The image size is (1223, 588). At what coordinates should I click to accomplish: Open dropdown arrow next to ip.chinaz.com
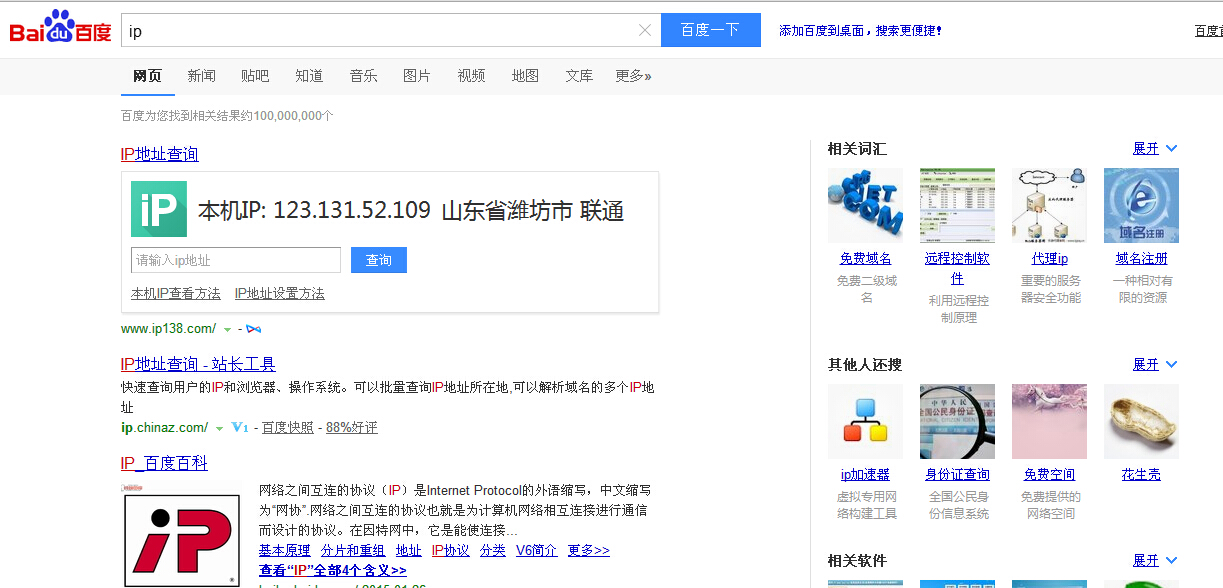point(219,428)
